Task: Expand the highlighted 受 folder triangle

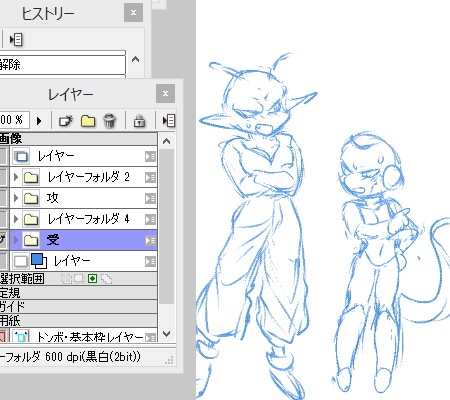Action: click(x=16, y=240)
